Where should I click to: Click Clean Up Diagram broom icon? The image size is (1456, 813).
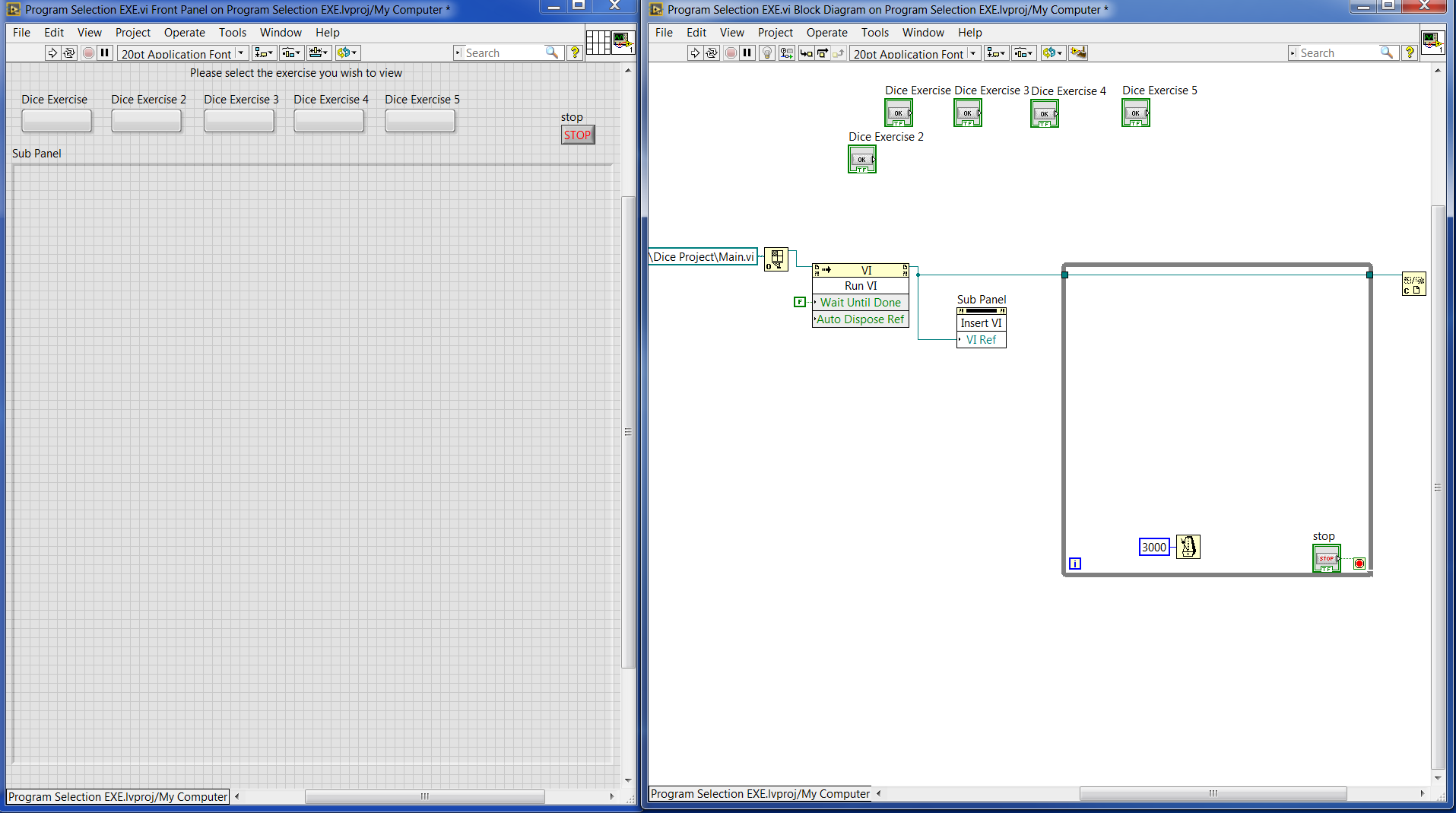[1078, 52]
